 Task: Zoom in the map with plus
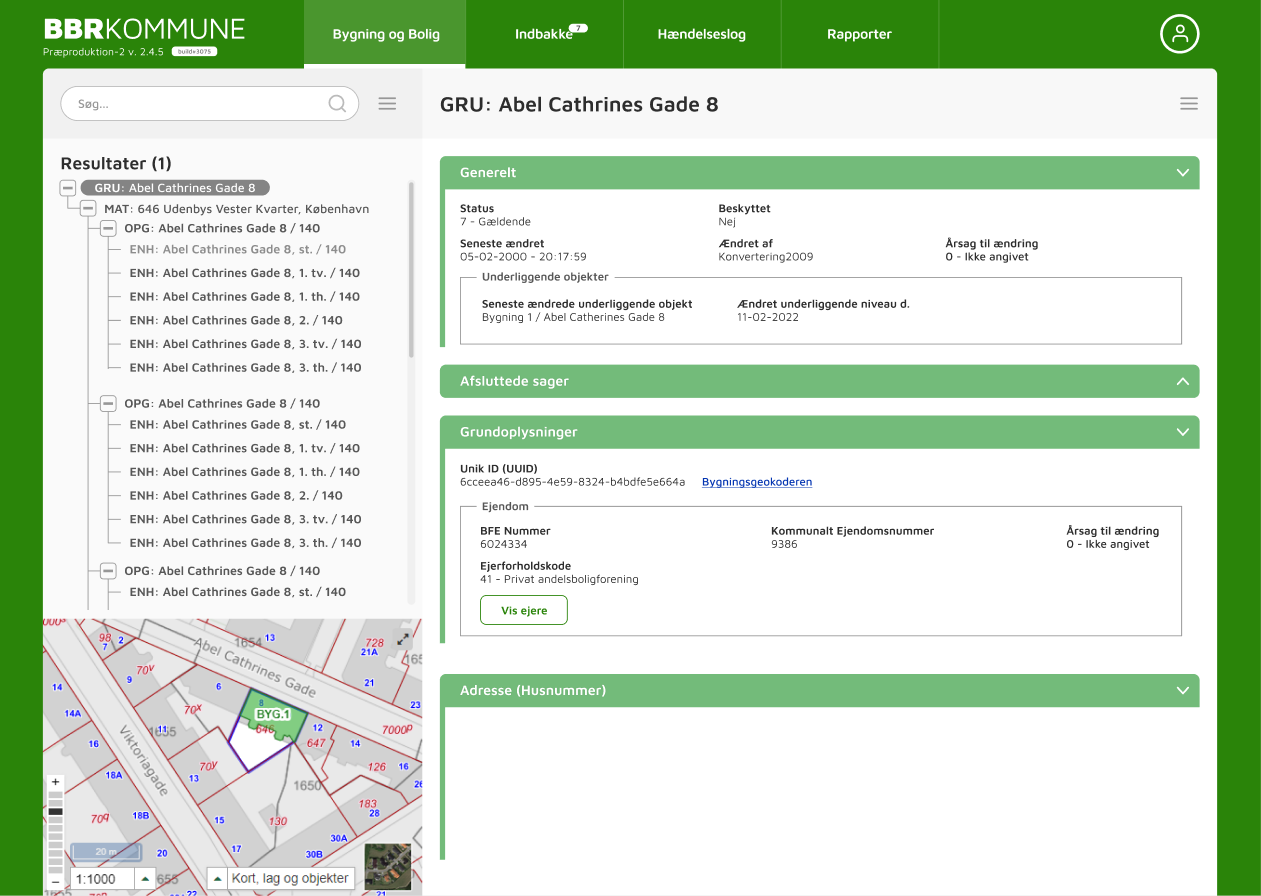(x=56, y=782)
